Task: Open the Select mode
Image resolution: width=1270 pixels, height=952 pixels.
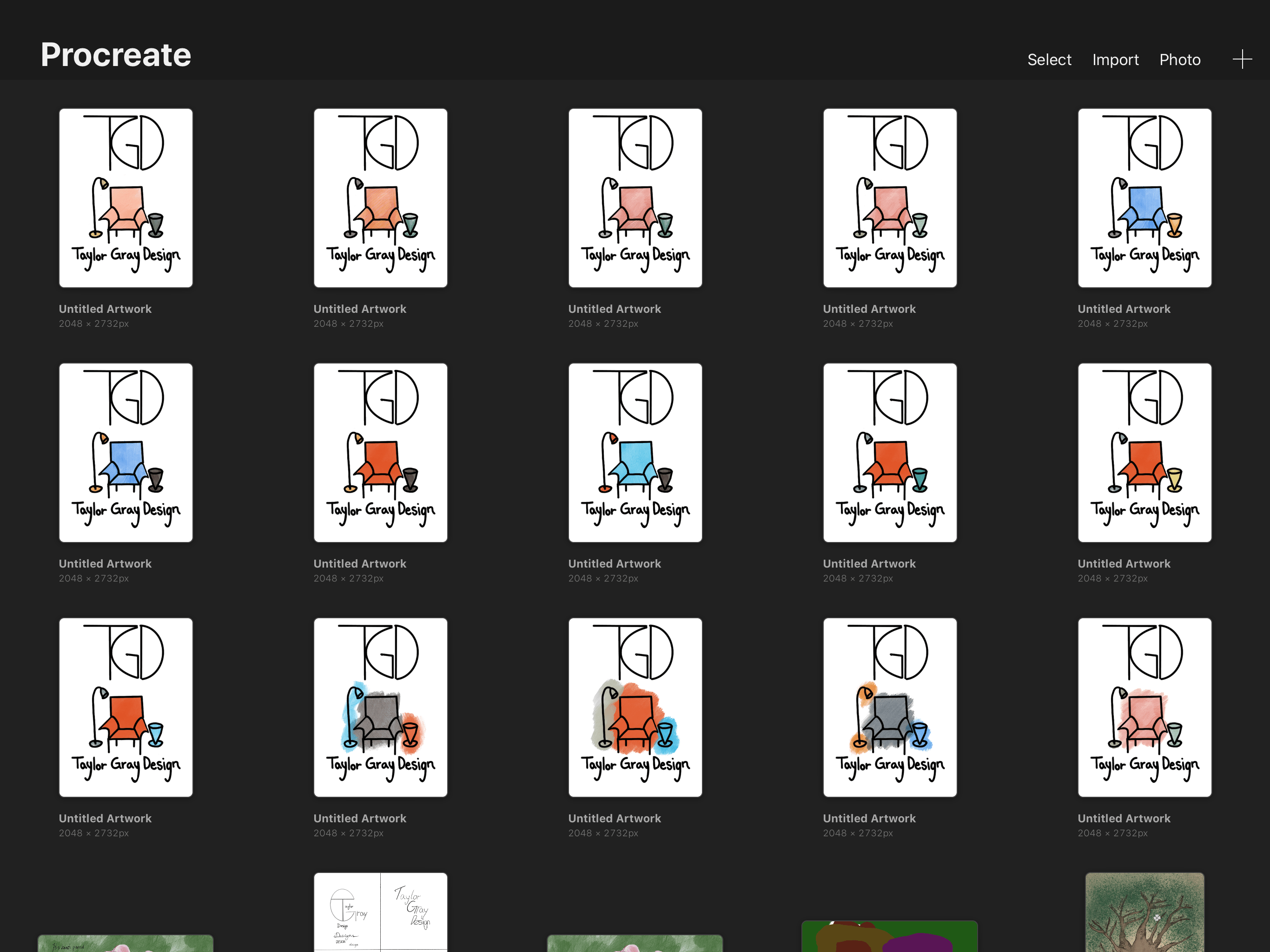Action: point(1049,59)
